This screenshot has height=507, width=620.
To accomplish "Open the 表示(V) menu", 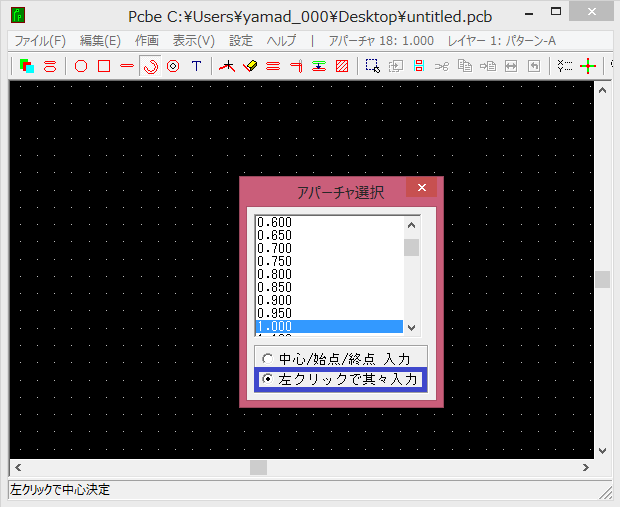I will tap(193, 41).
